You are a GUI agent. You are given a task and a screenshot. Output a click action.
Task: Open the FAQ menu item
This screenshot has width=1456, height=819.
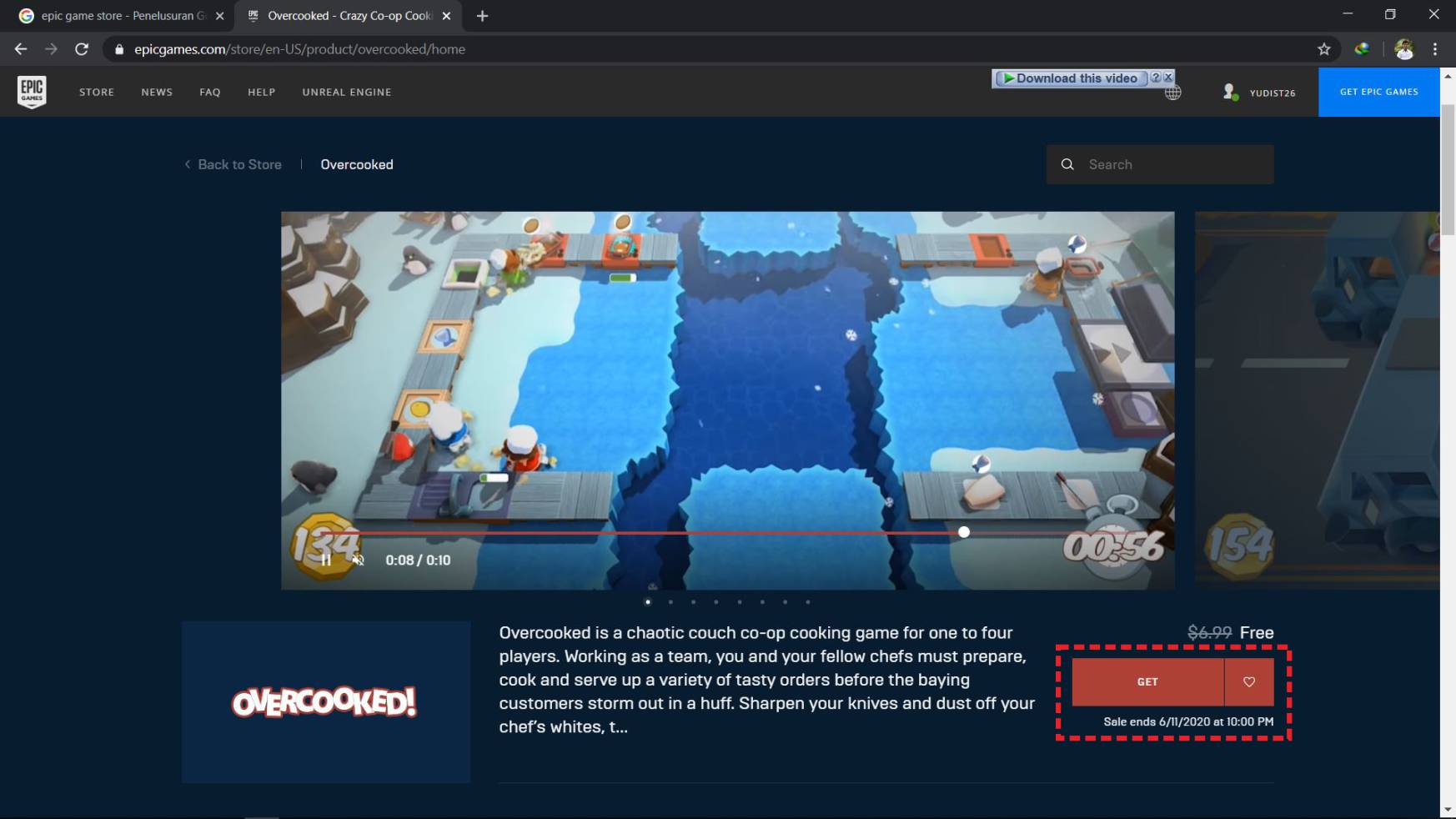point(210,92)
